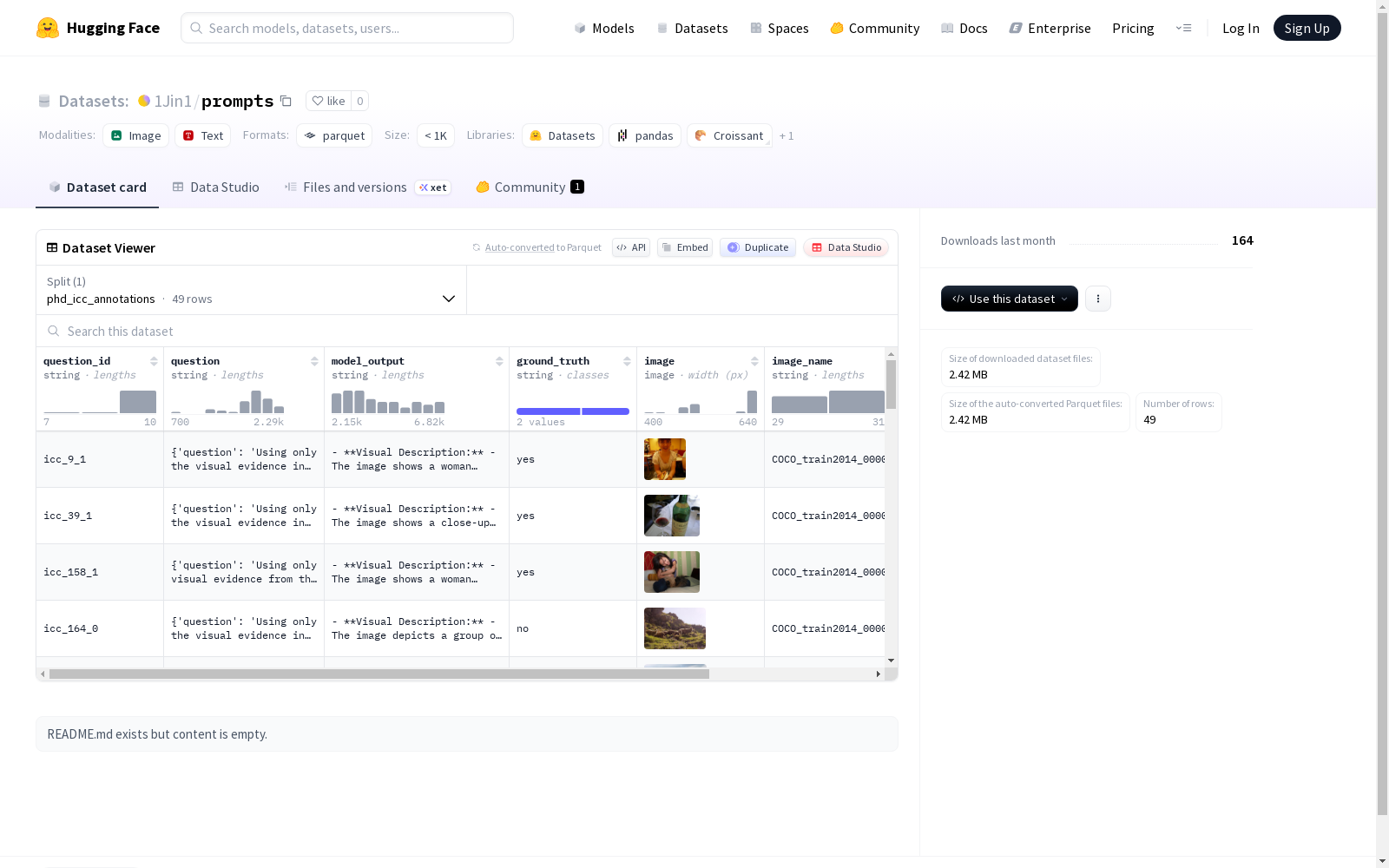Image resolution: width=1389 pixels, height=868 pixels.
Task: Switch to the Data Studio tab
Action: [x=215, y=187]
